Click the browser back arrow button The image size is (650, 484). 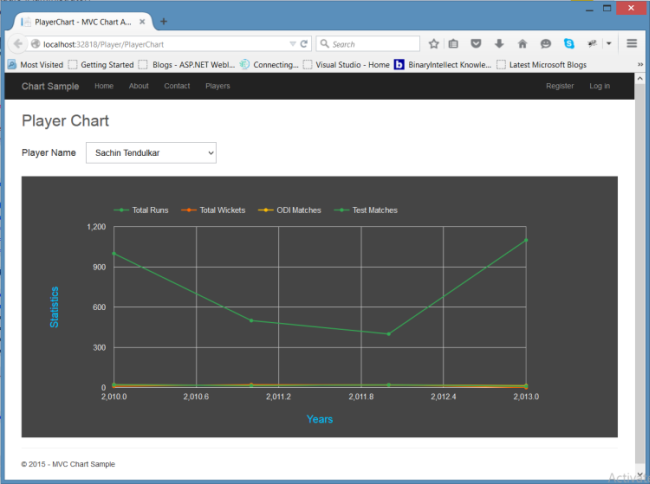click(x=18, y=44)
